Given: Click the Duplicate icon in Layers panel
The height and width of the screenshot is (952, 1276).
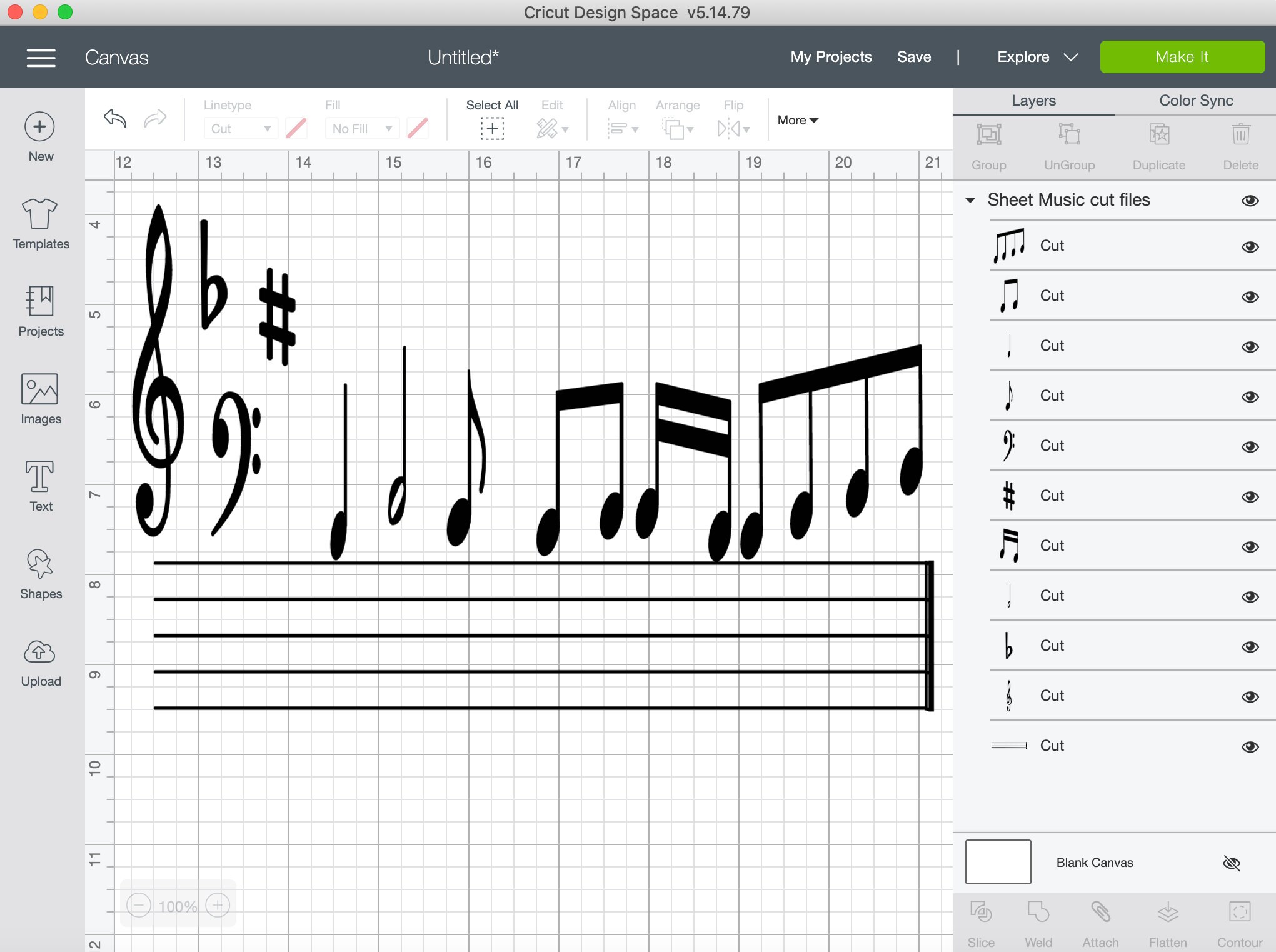Looking at the screenshot, I should 1158,134.
